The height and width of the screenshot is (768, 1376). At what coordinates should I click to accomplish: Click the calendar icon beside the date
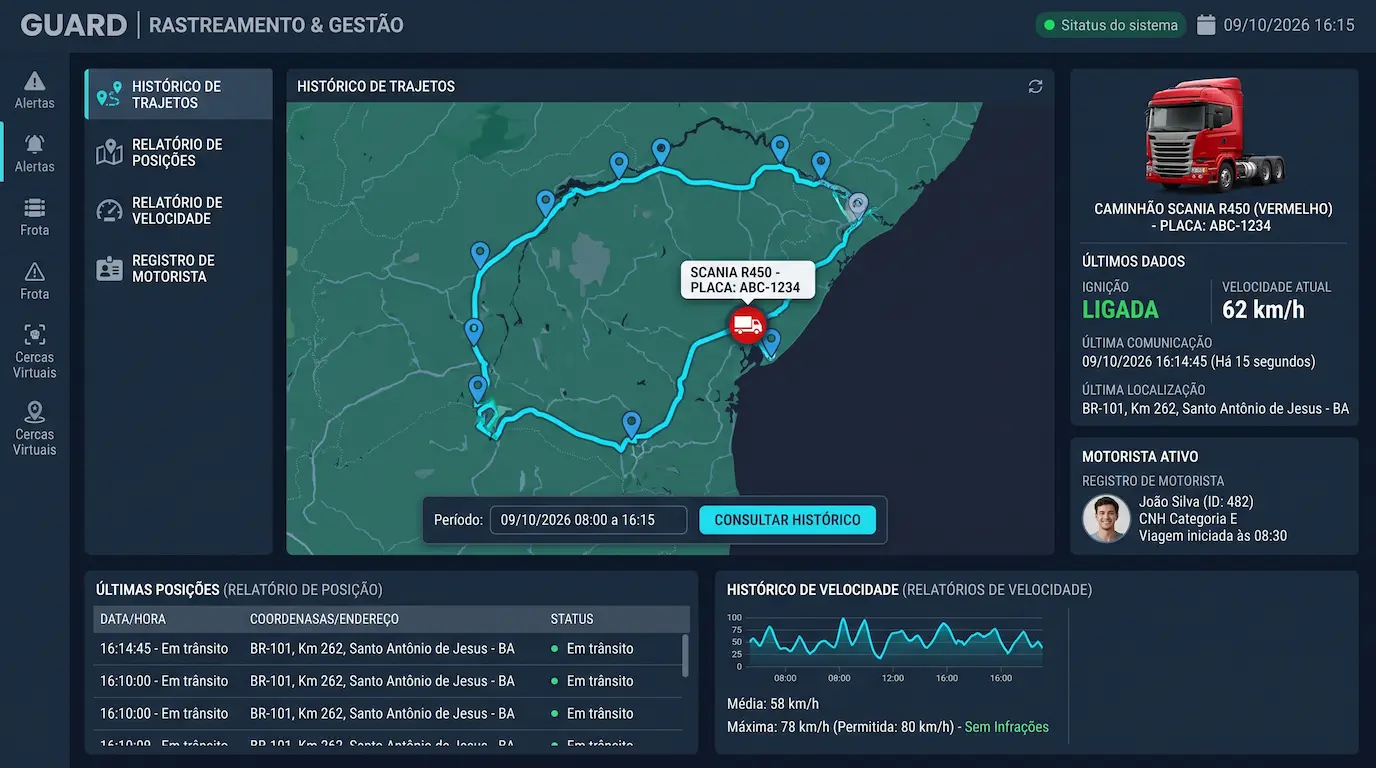click(1206, 25)
